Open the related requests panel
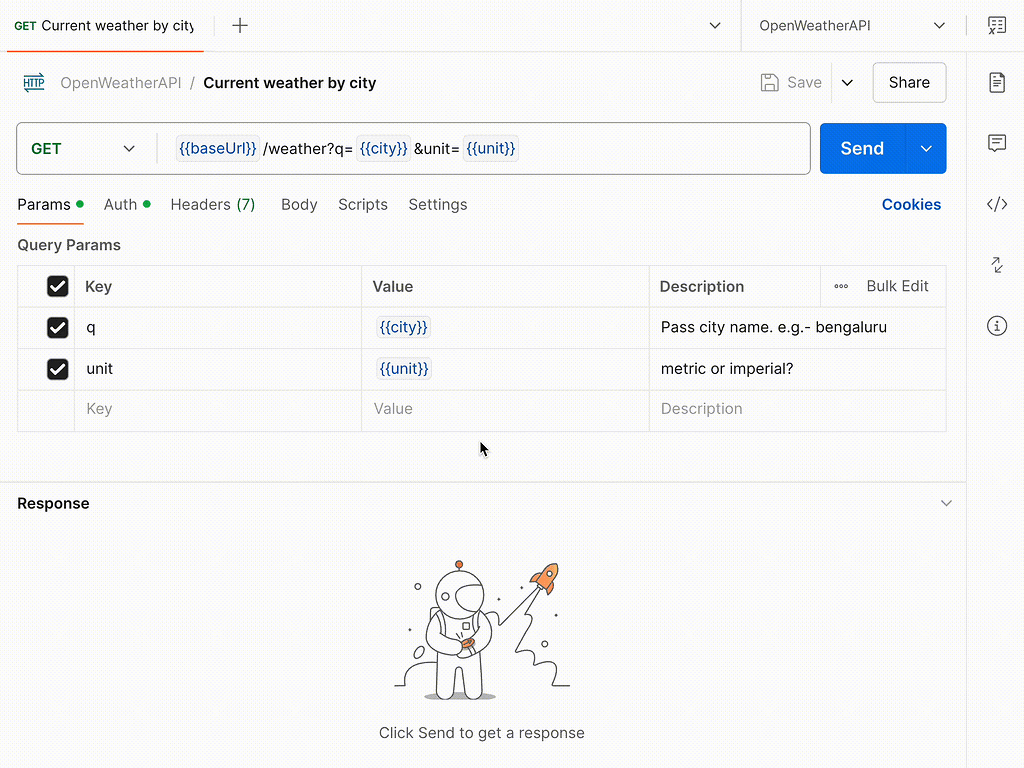This screenshot has width=1024, height=768. [x=997, y=264]
